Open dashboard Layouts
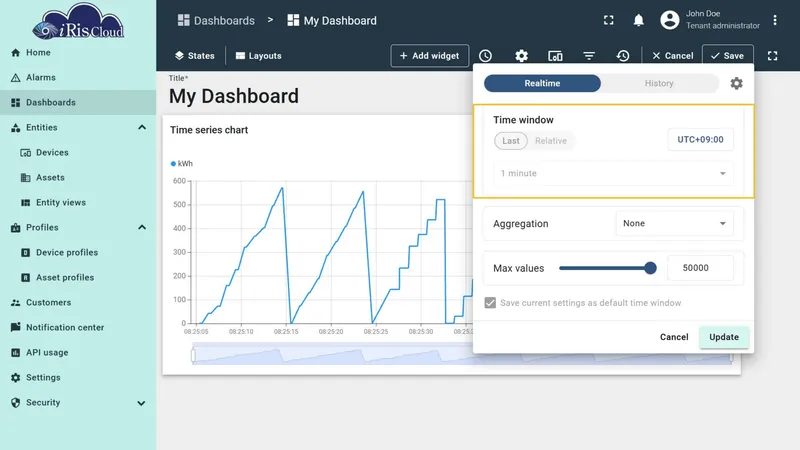The height and width of the screenshot is (450, 800). tap(259, 56)
